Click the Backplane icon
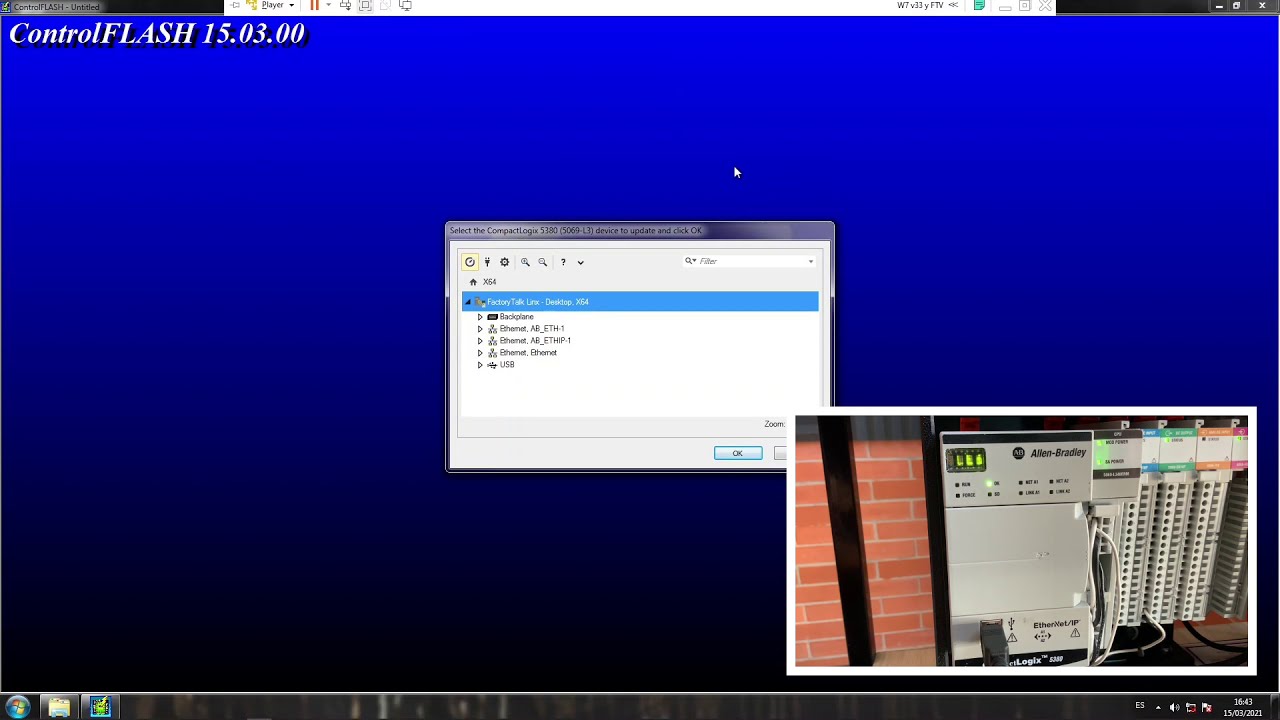This screenshot has height=720, width=1280. 492,317
